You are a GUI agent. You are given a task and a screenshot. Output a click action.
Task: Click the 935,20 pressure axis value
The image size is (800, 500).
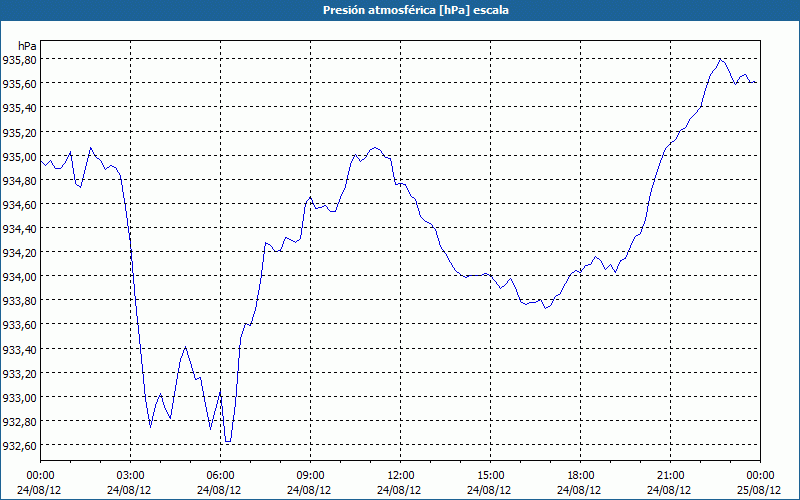point(19,132)
